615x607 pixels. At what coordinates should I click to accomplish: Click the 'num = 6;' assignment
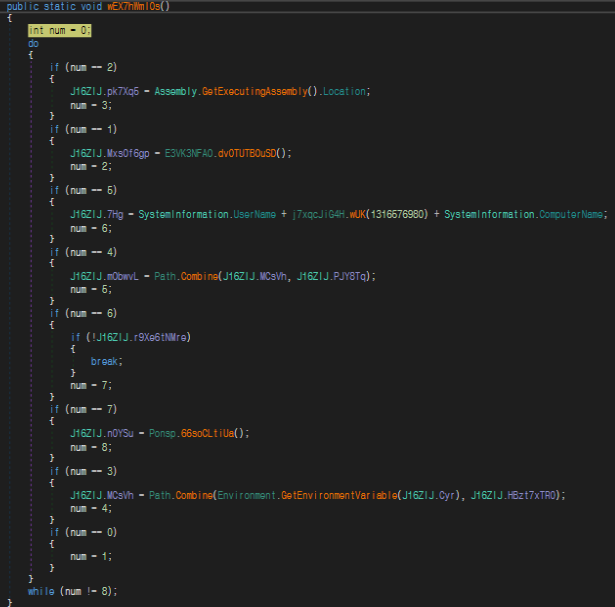[91, 228]
